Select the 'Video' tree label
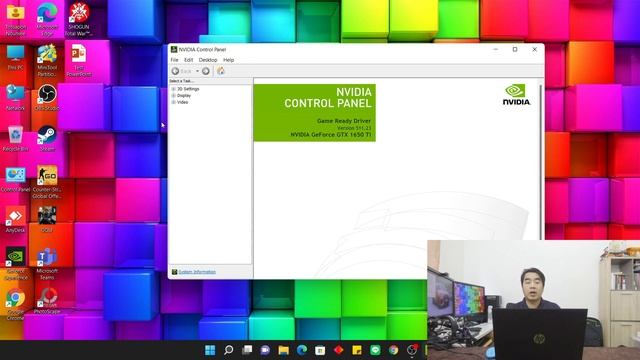 pyautogui.click(x=182, y=102)
